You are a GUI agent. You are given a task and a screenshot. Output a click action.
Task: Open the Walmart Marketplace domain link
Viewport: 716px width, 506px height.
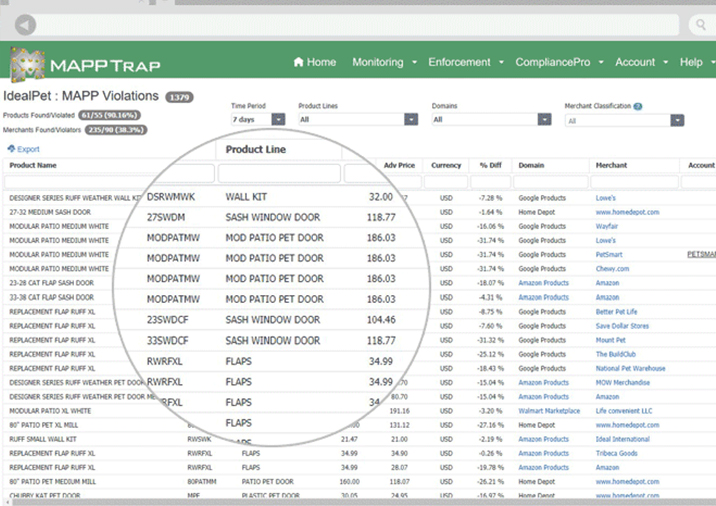point(549,411)
